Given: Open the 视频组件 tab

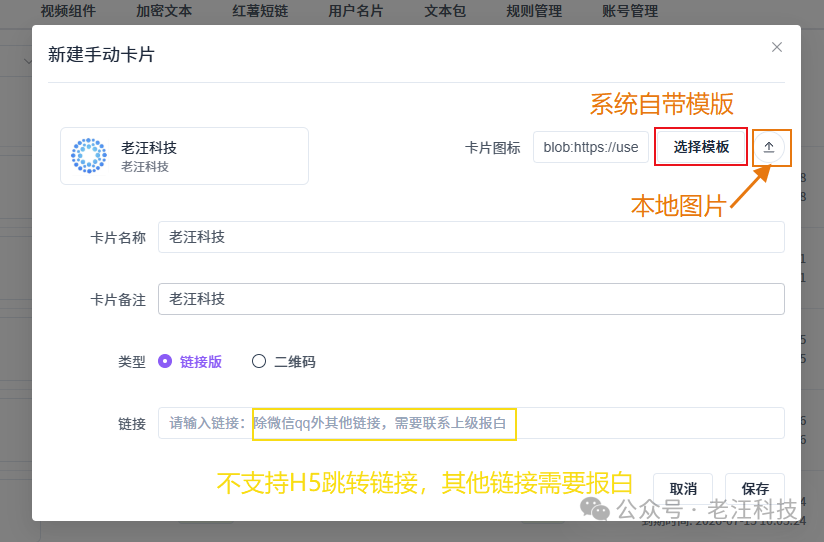Looking at the screenshot, I should [68, 11].
